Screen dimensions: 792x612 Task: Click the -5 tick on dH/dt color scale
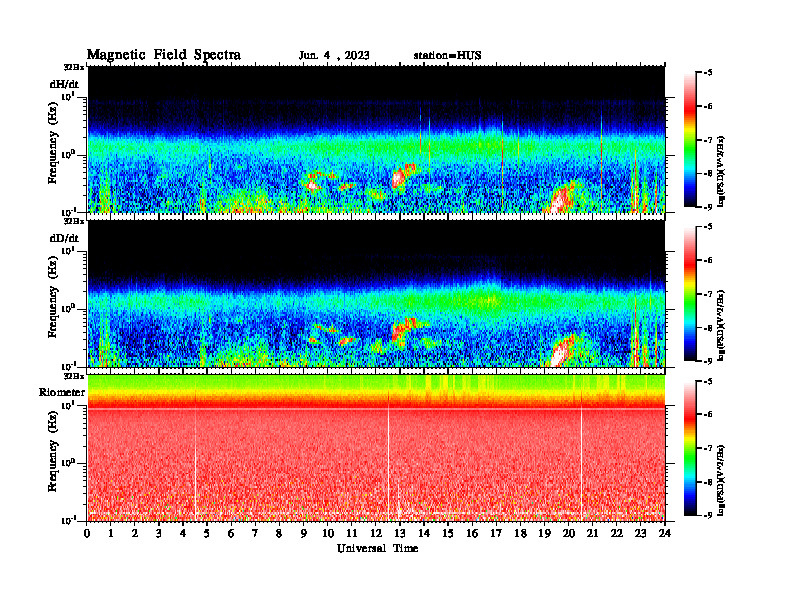pyautogui.click(x=708, y=73)
